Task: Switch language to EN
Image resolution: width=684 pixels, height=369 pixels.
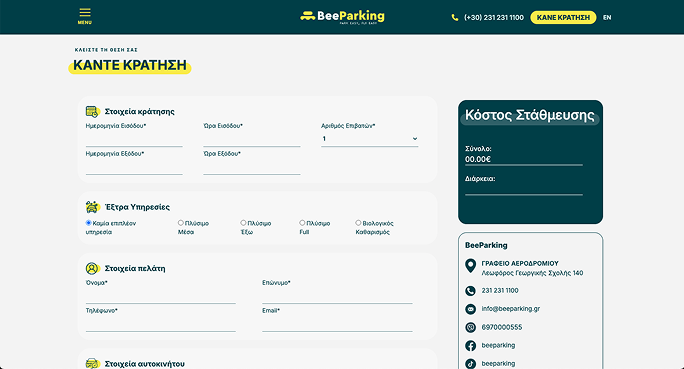Action: (x=607, y=17)
